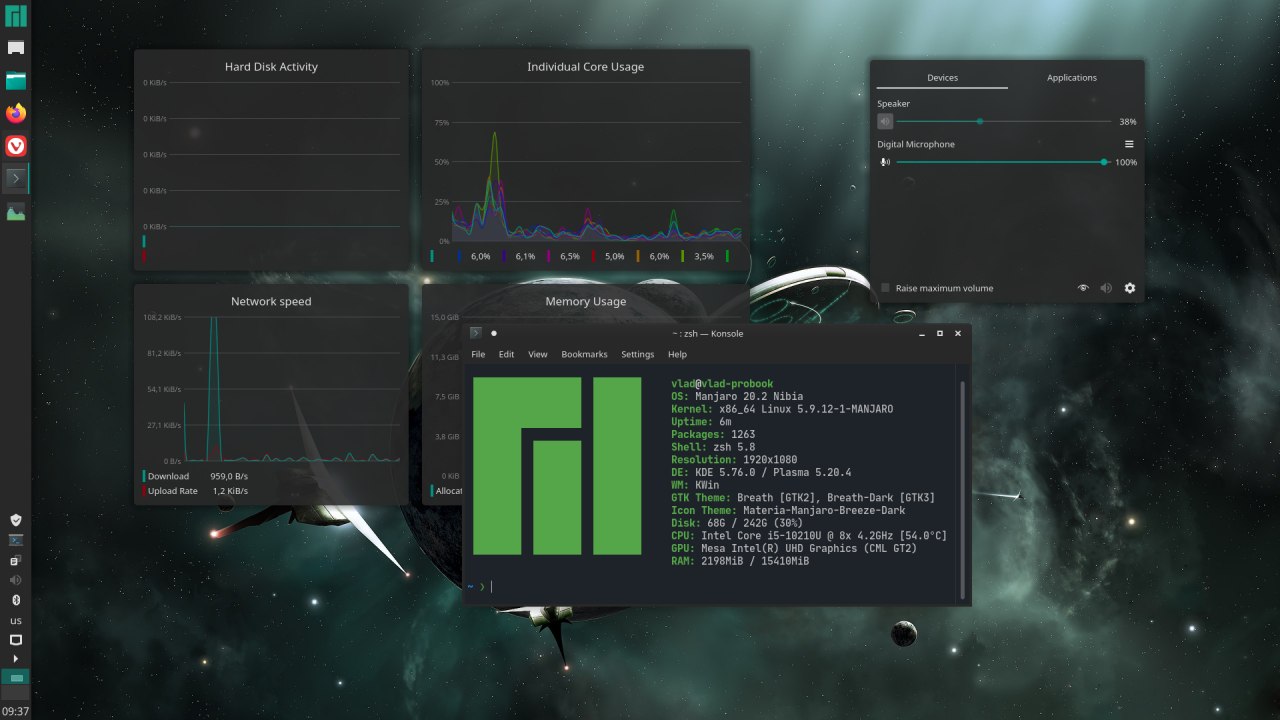Viewport: 1280px width, 720px height.
Task: Switch keyboard layout via US indicator
Action: coord(16,620)
